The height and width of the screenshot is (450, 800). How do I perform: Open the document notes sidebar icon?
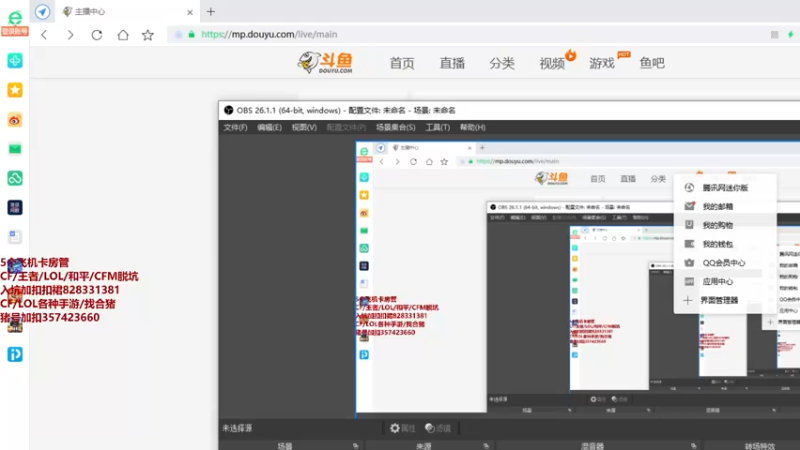[x=15, y=237]
